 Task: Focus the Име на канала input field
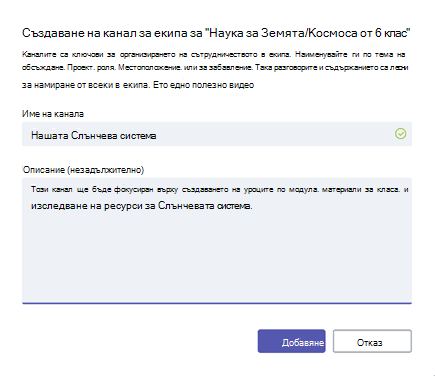(217, 134)
